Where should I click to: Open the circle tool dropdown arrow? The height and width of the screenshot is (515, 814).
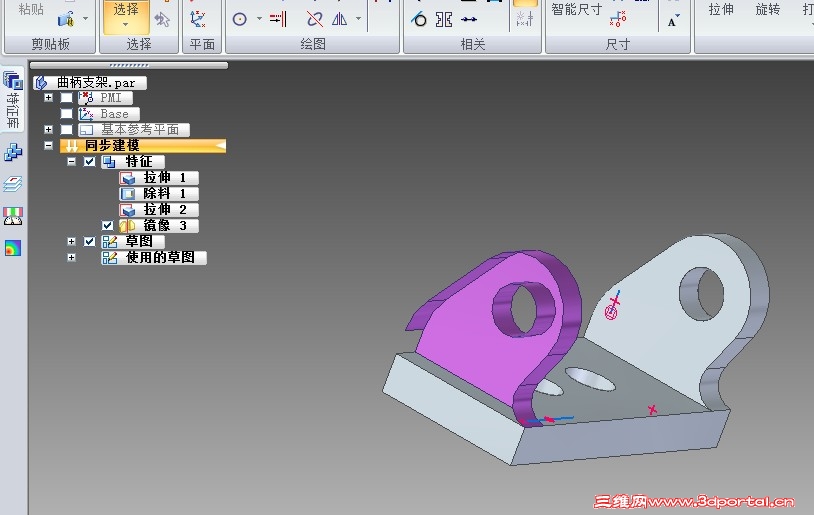point(259,19)
